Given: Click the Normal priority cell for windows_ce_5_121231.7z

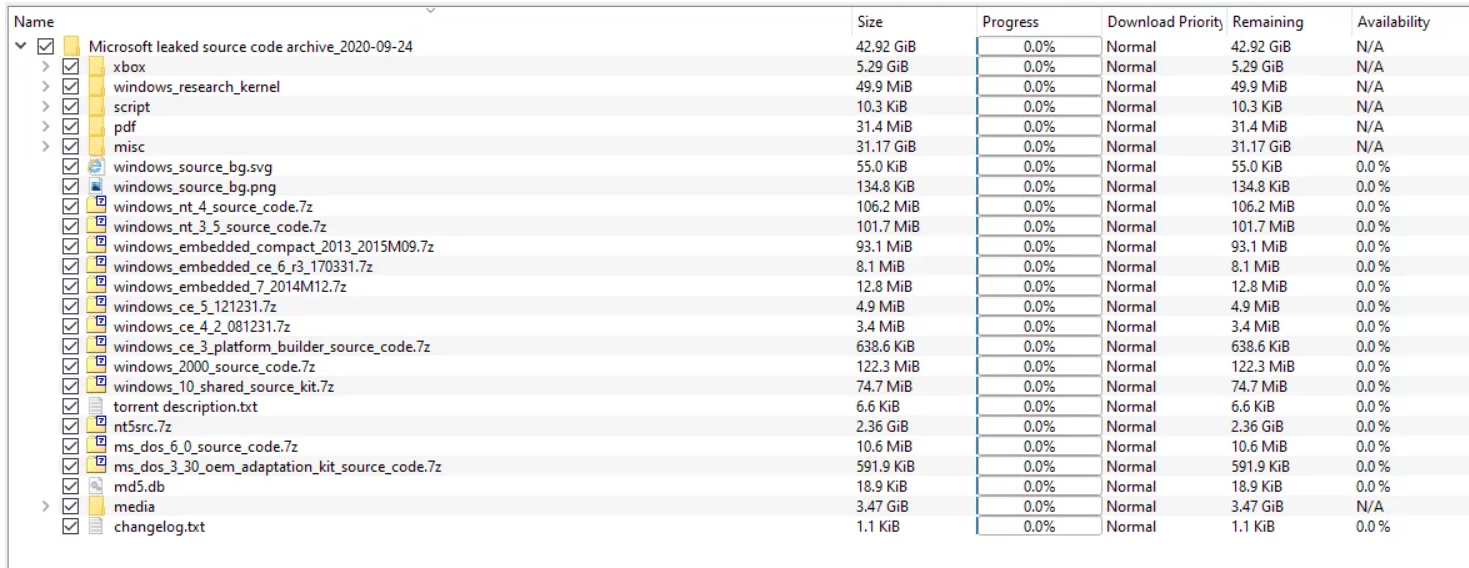Looking at the screenshot, I should [x=1131, y=307].
